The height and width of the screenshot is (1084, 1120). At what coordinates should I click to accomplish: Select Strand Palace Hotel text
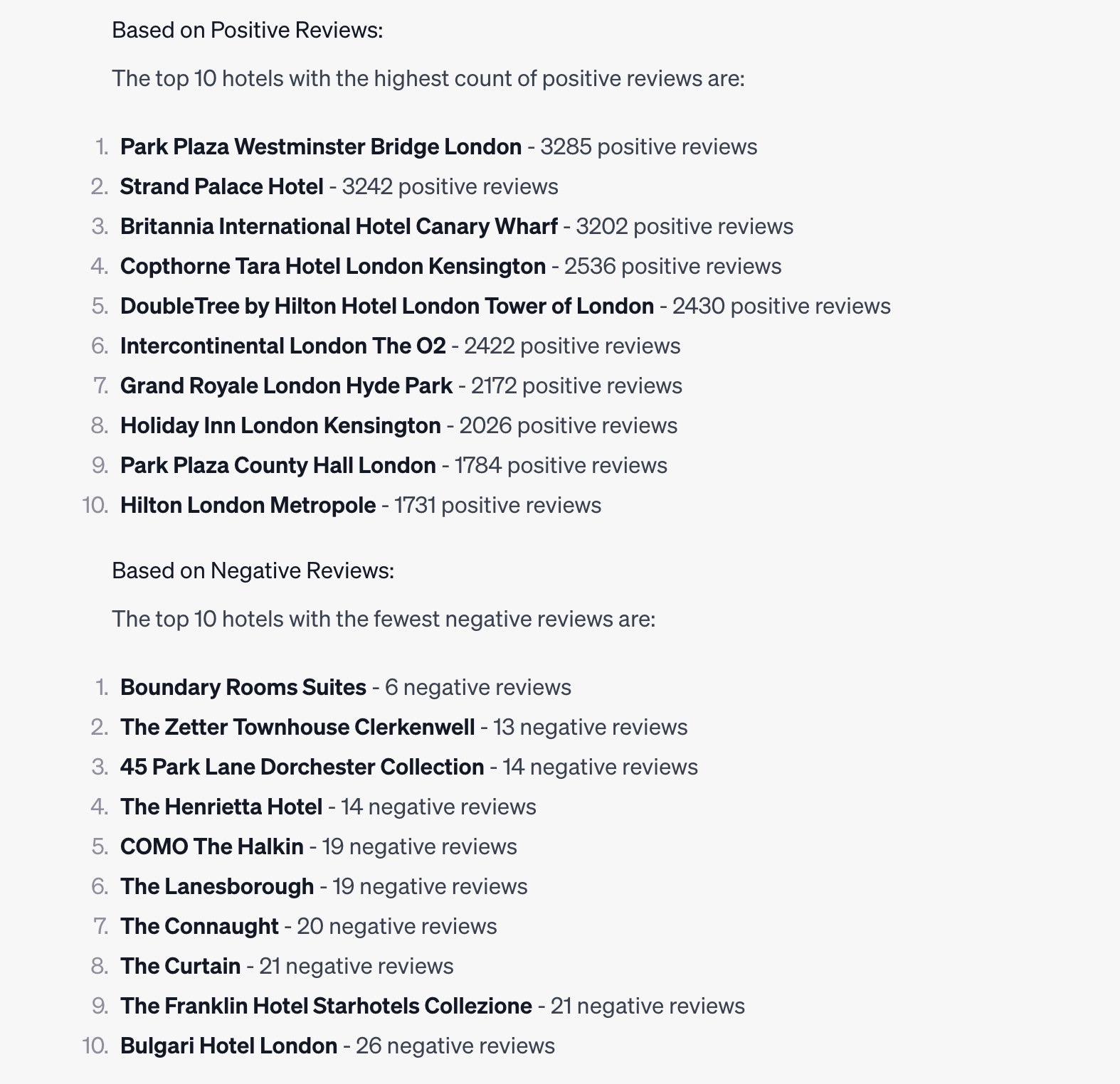click(x=222, y=186)
